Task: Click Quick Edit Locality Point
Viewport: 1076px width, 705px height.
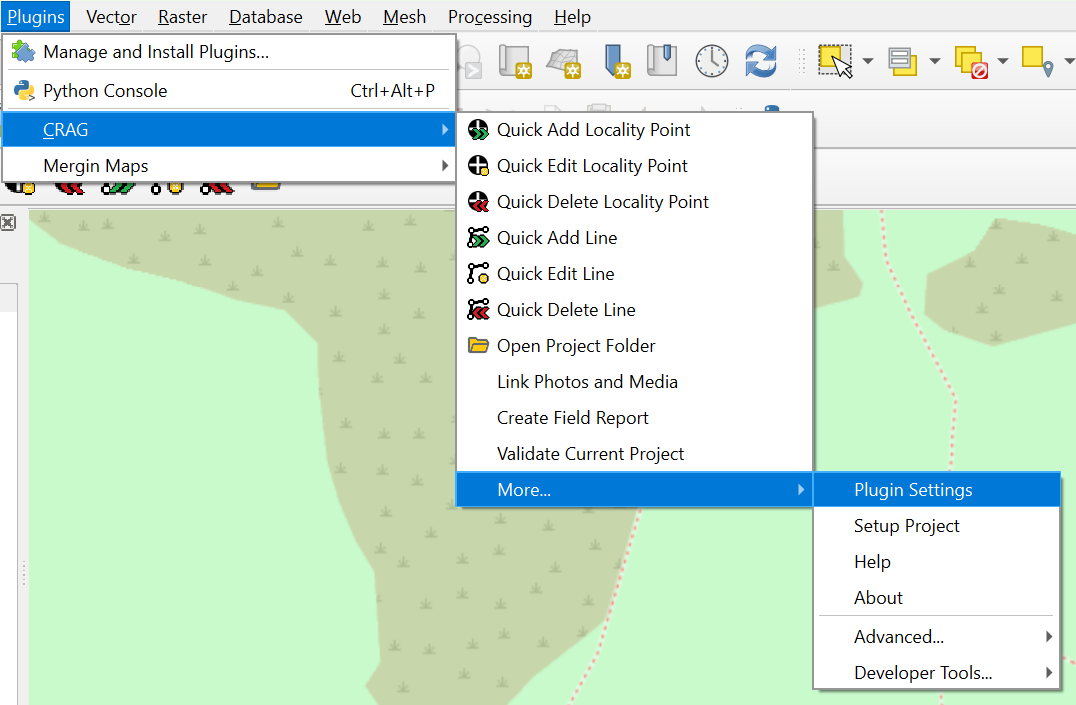Action: point(635,165)
